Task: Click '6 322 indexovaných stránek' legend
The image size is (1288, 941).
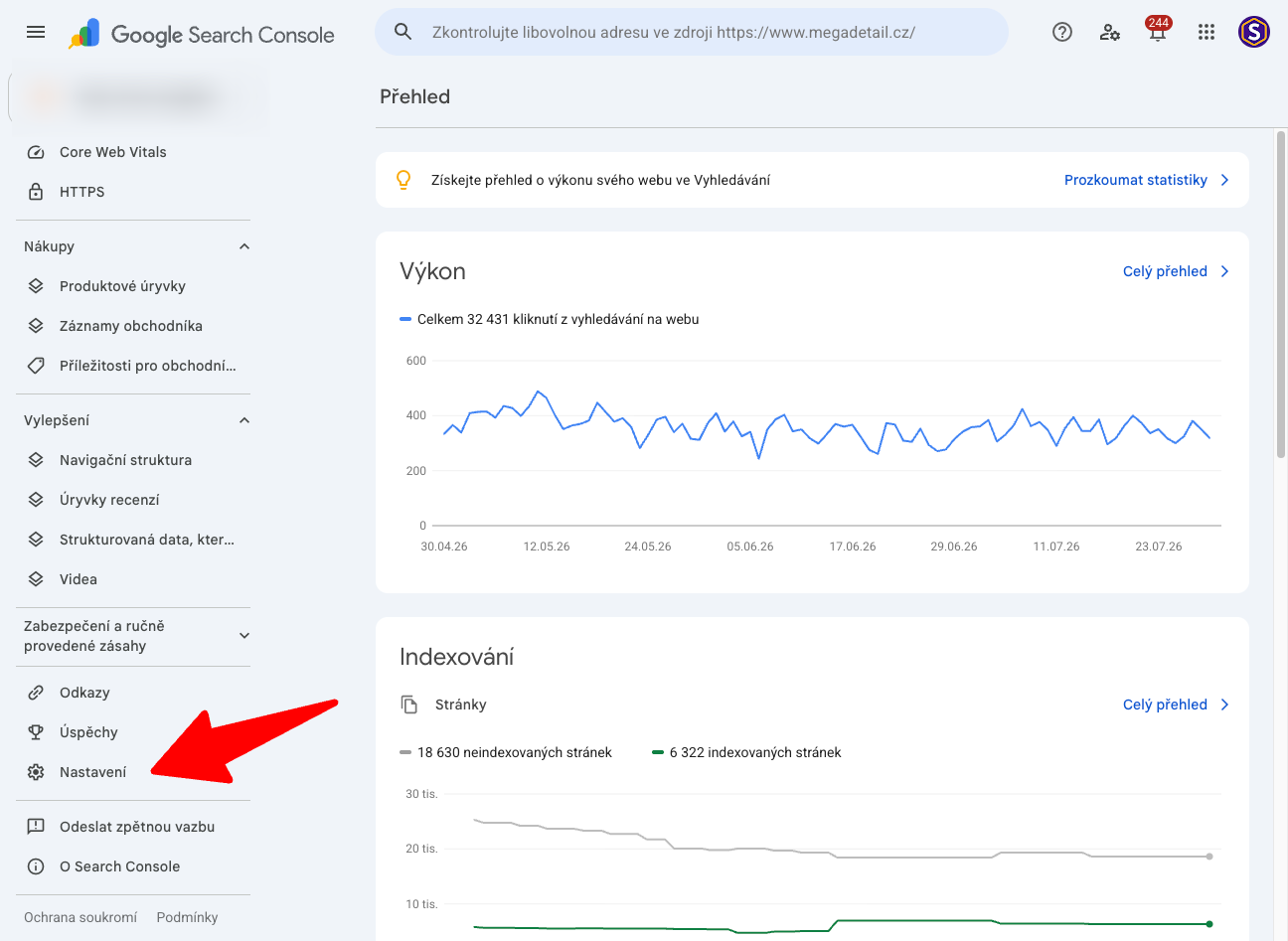Action: (746, 752)
